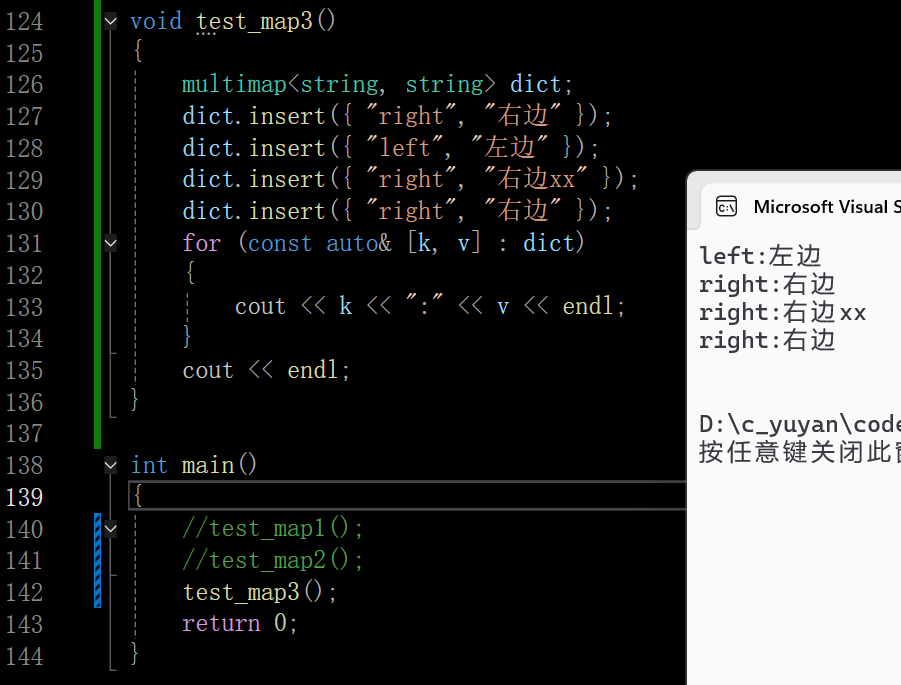This screenshot has width=901, height=685.
Task: Click console output line right:右边xx
Action: click(x=782, y=313)
